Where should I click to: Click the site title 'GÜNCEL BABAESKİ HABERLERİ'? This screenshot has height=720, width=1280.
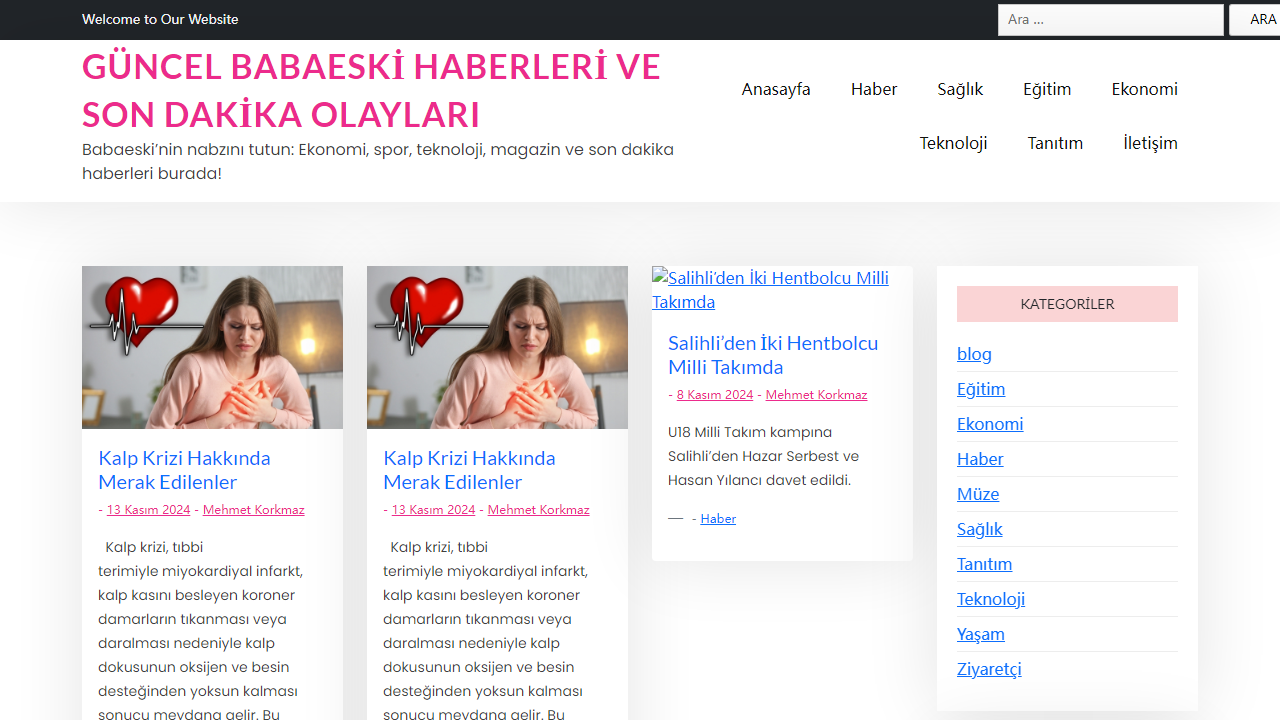[x=371, y=90]
